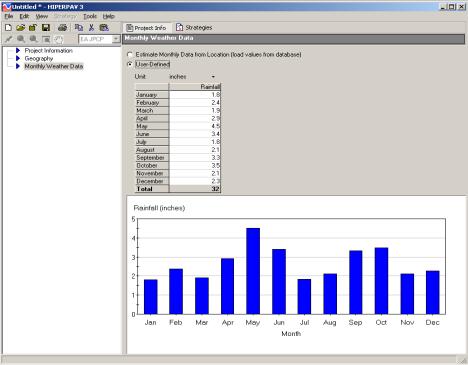Select Geography in the tree
468x365 pixels.
point(39,59)
